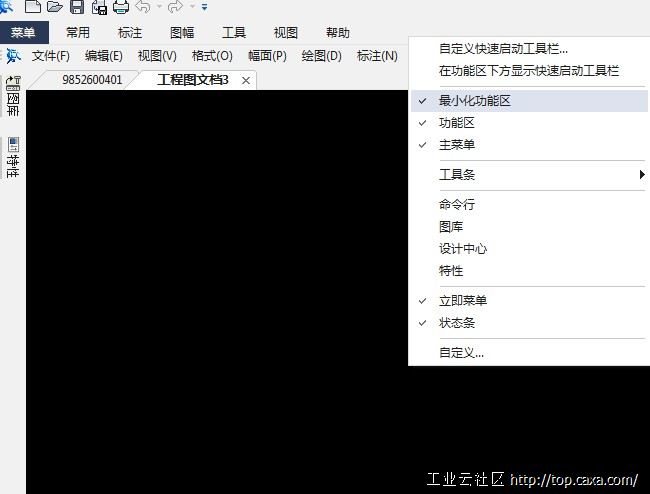The image size is (650, 494).
Task: Click the Save floppy disk icon
Action: 77,6
